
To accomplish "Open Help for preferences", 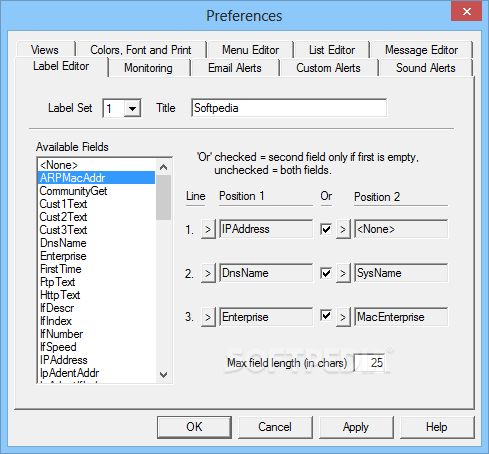I will (x=437, y=427).
